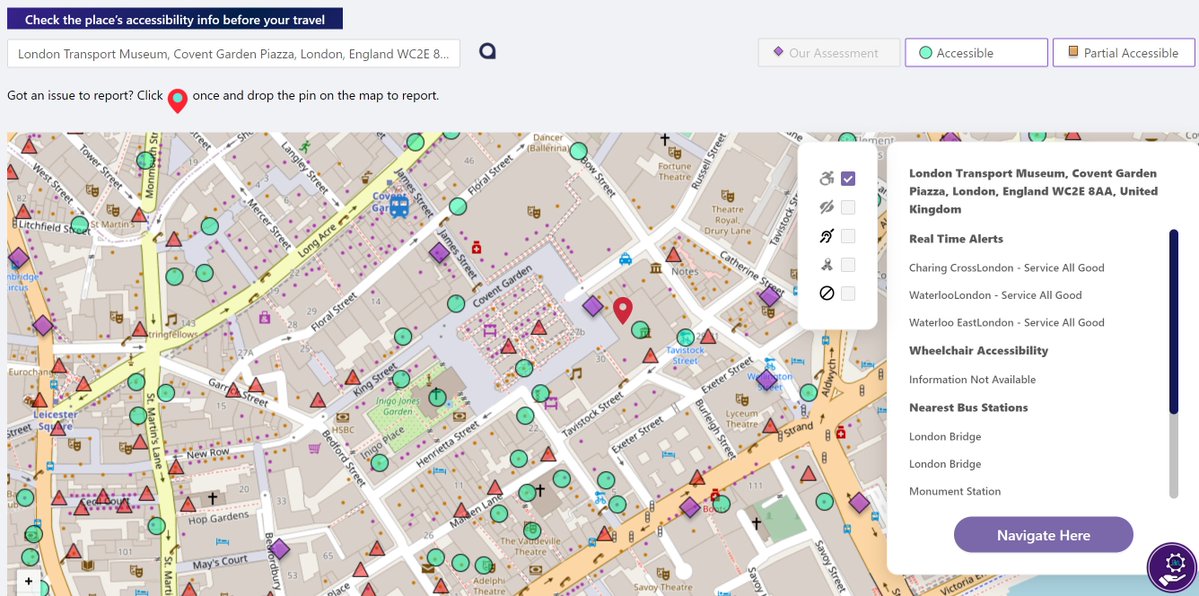
Task: Zoom in the map with plus button
Action: 29,581
